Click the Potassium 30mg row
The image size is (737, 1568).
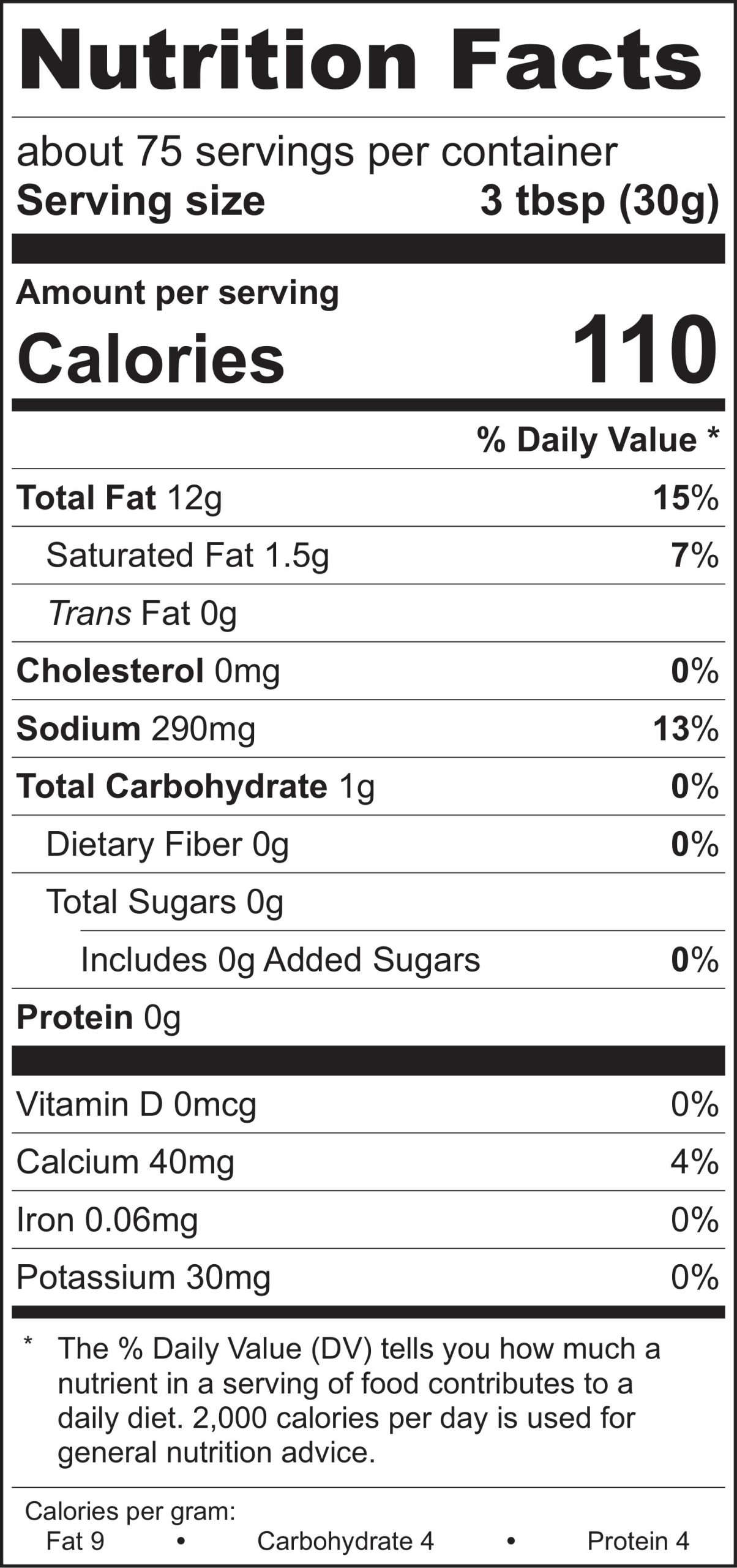pos(143,1278)
